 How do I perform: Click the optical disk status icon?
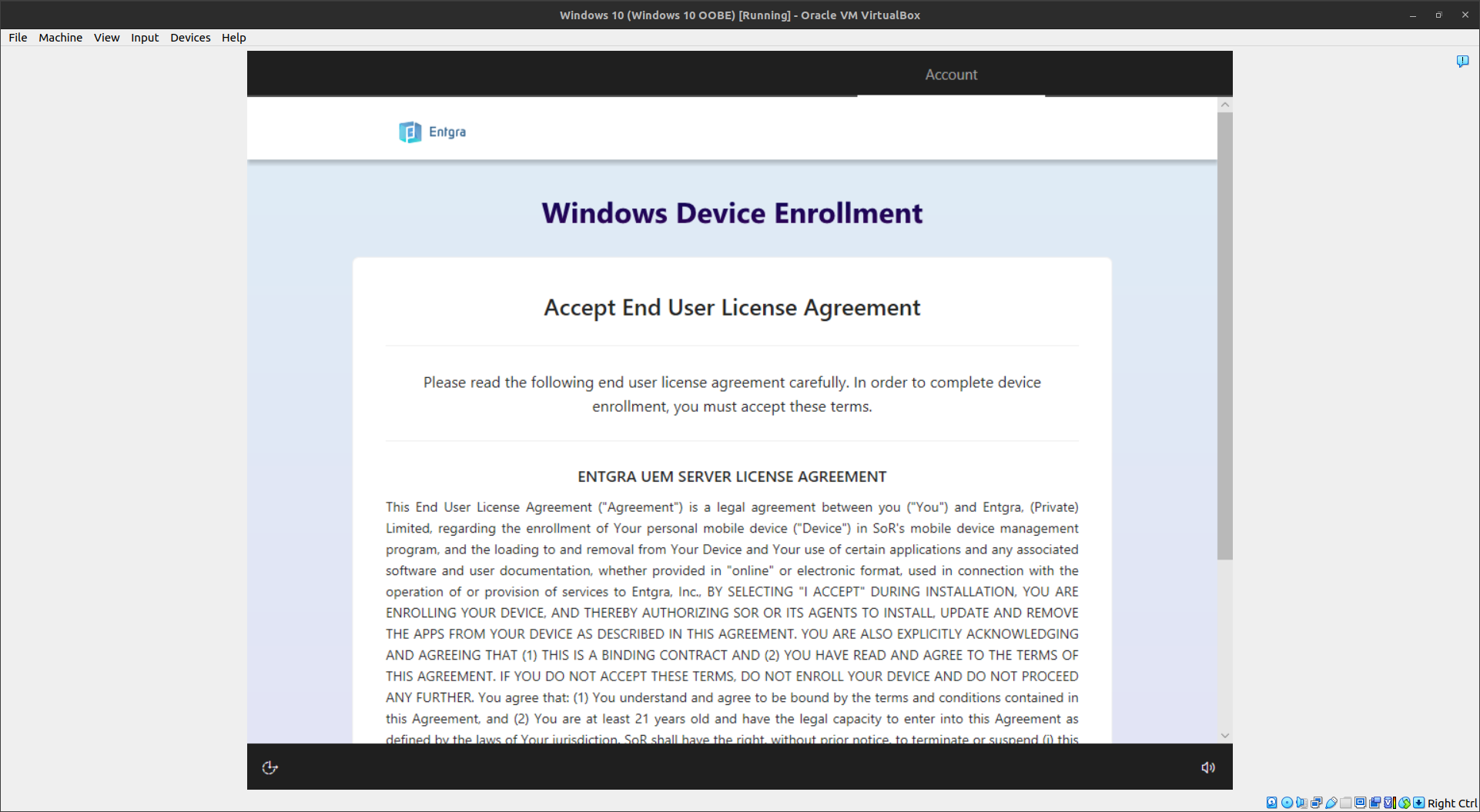point(1287,803)
